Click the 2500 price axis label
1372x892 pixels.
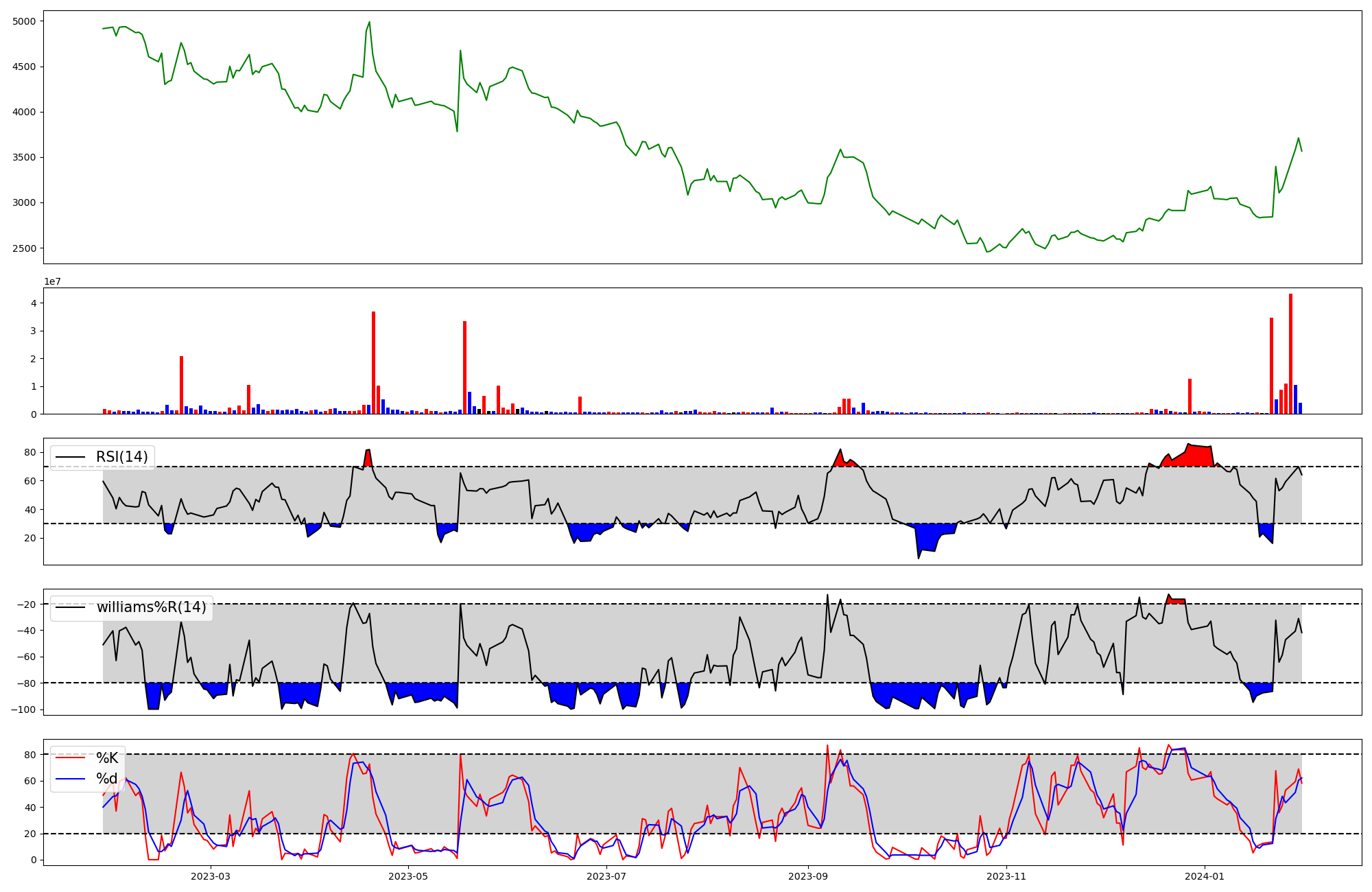point(24,248)
